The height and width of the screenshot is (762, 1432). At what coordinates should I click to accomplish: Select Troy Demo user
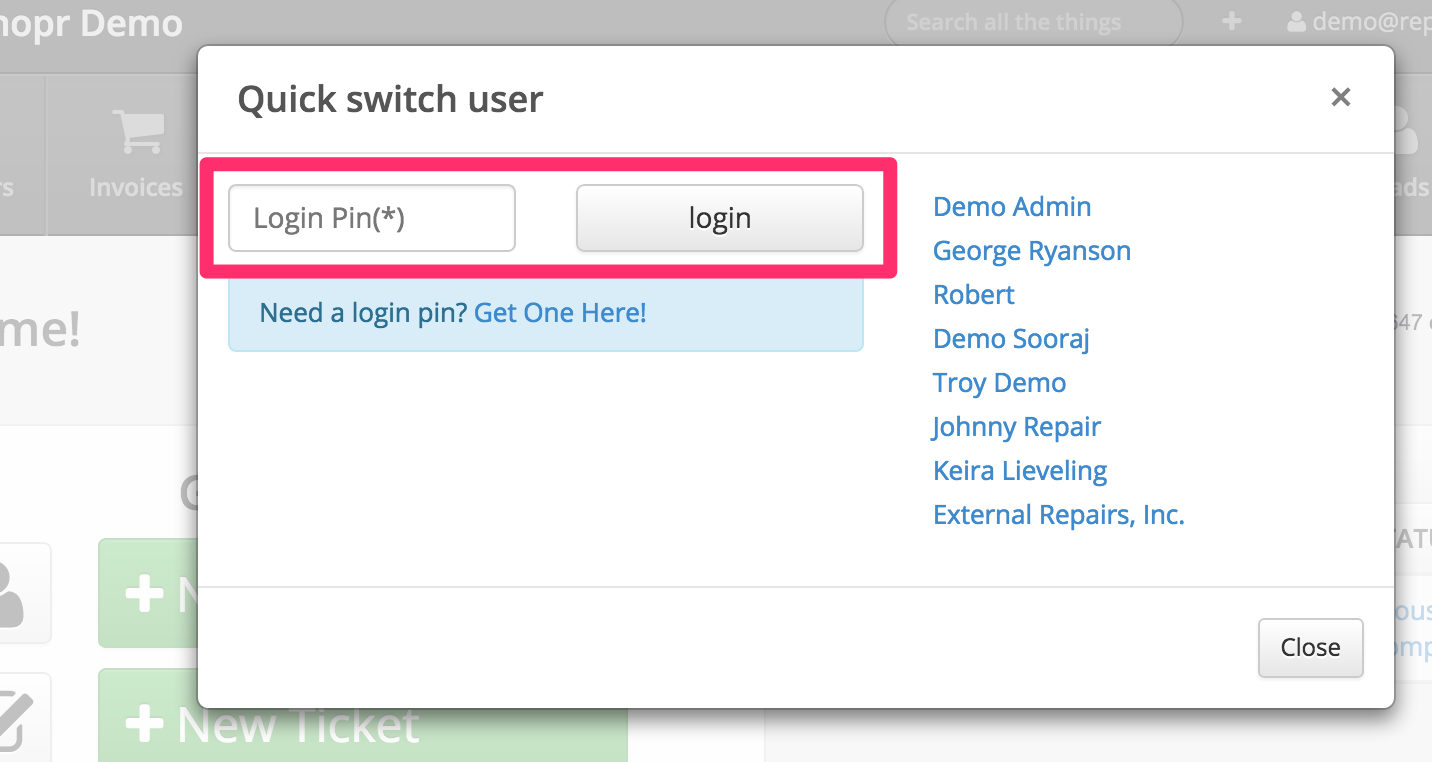click(999, 383)
